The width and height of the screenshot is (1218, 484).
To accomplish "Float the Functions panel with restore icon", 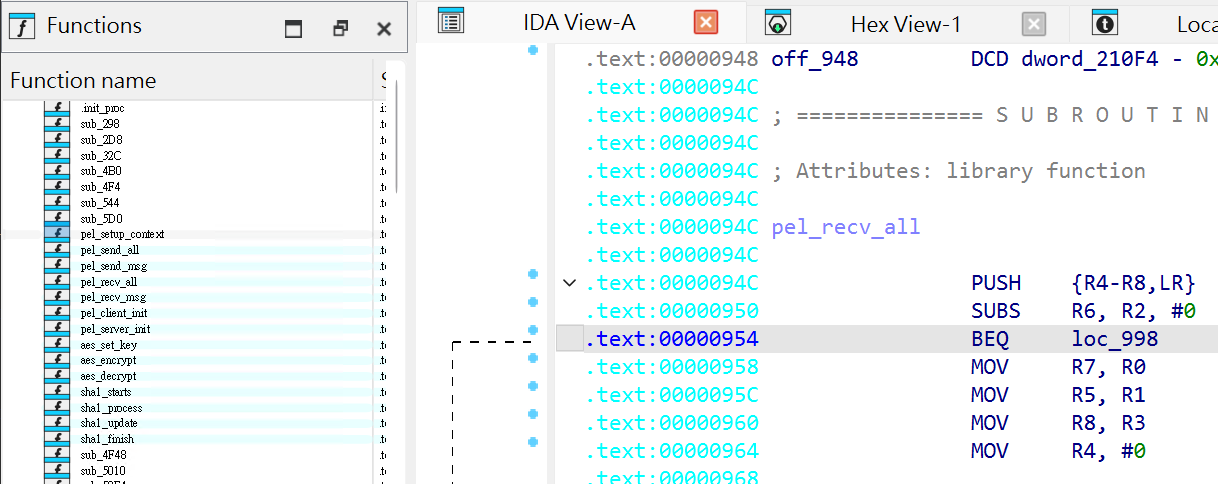I will 340,29.
